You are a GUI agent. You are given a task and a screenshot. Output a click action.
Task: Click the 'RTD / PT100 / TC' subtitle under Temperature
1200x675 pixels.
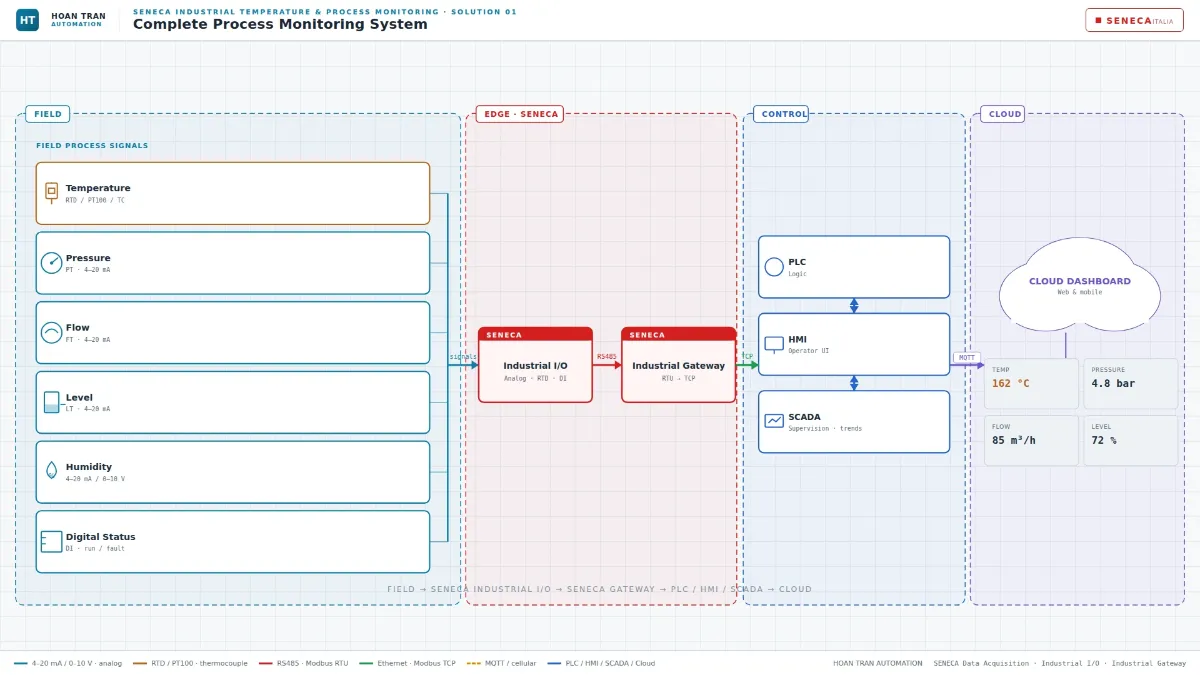point(95,200)
